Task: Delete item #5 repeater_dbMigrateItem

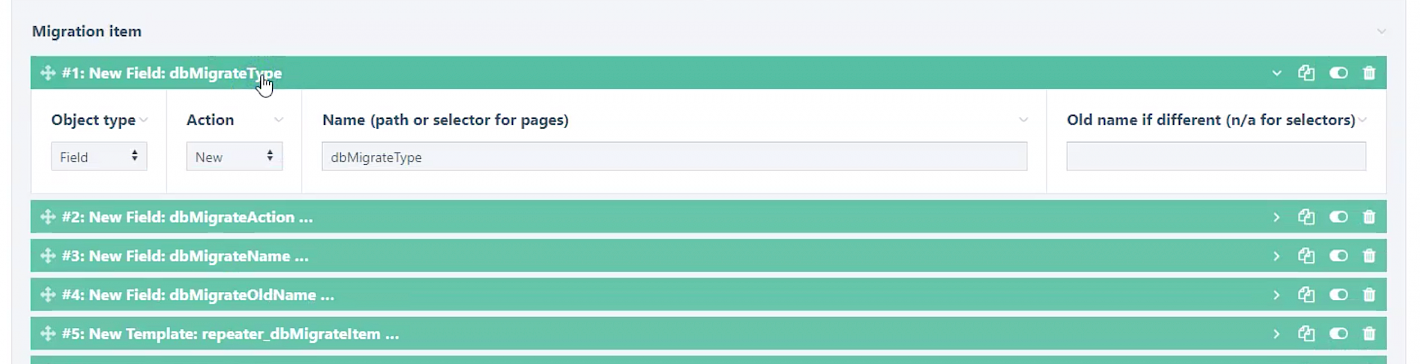Action: [1369, 334]
